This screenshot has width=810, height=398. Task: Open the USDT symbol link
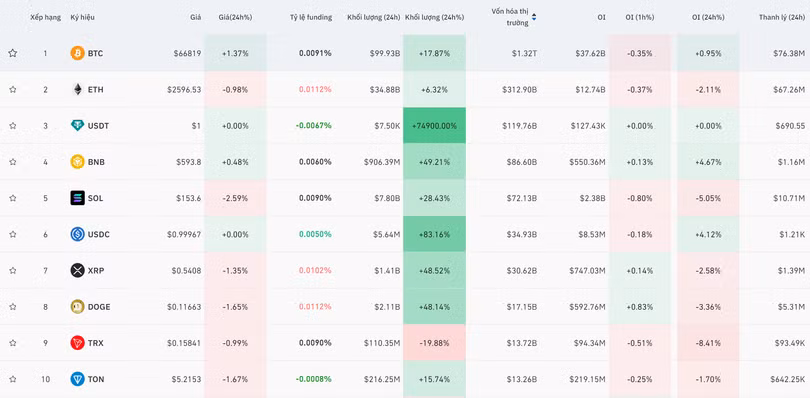point(98,126)
